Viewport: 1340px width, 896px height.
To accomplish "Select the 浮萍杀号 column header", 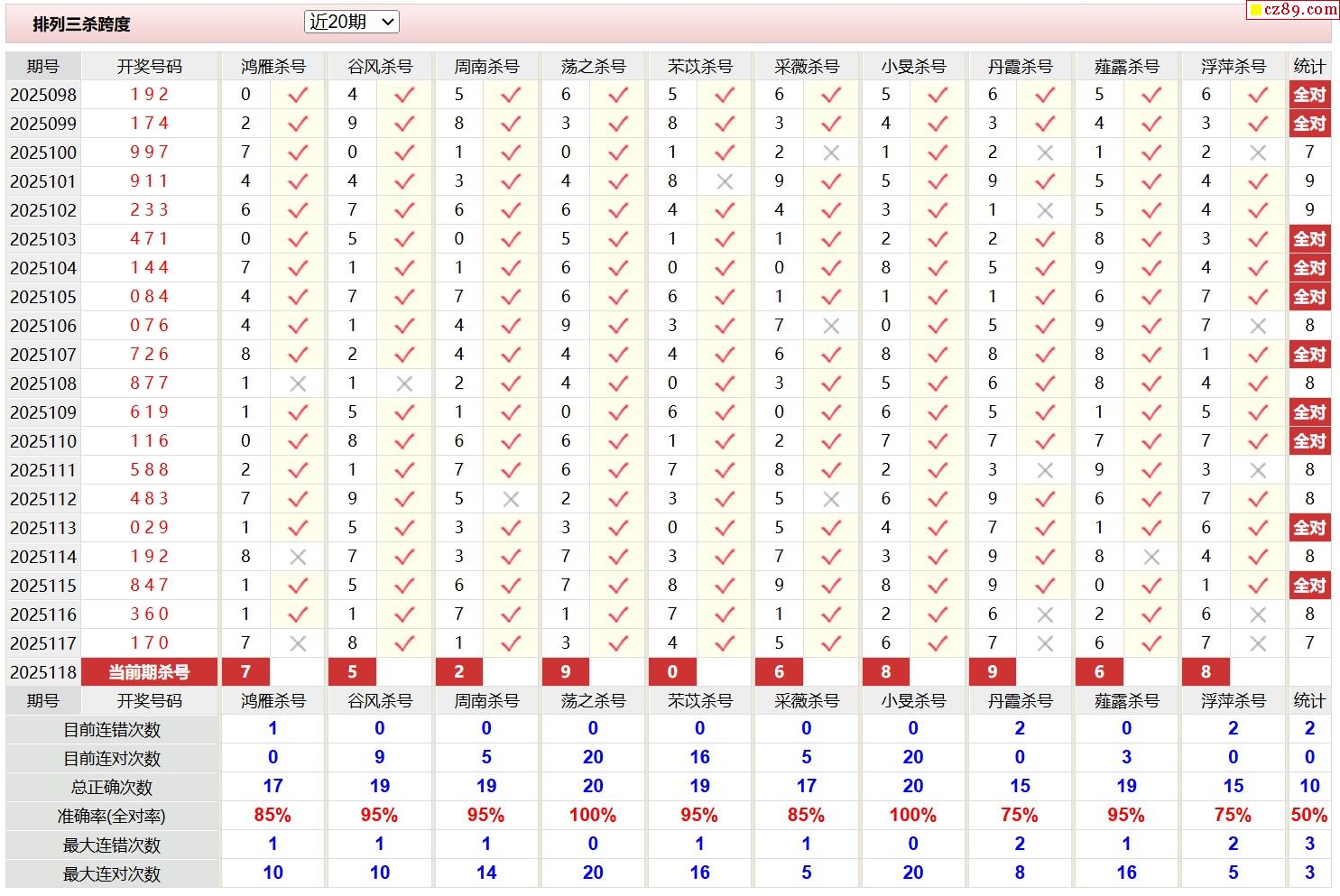I will pos(1234,67).
